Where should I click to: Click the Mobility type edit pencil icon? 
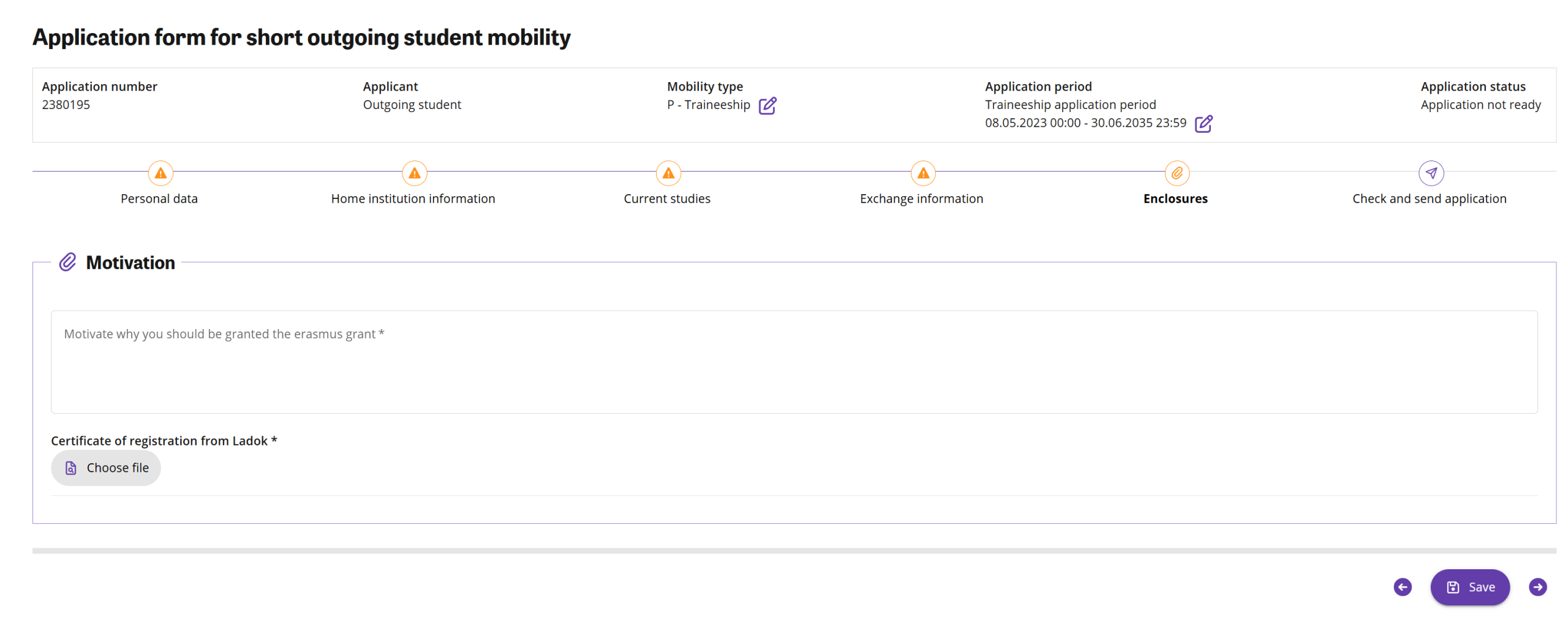767,106
